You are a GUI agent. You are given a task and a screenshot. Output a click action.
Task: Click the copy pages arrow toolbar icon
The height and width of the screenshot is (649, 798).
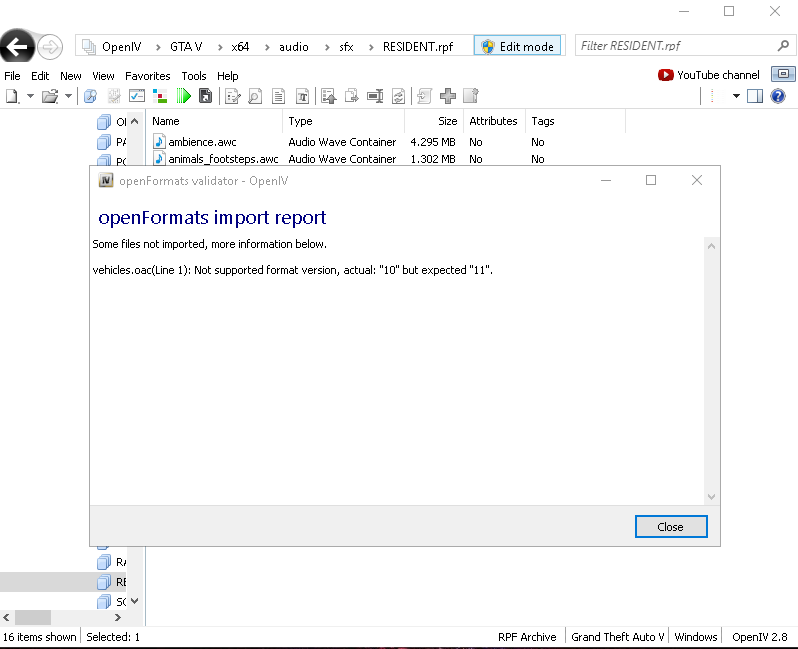pos(352,96)
